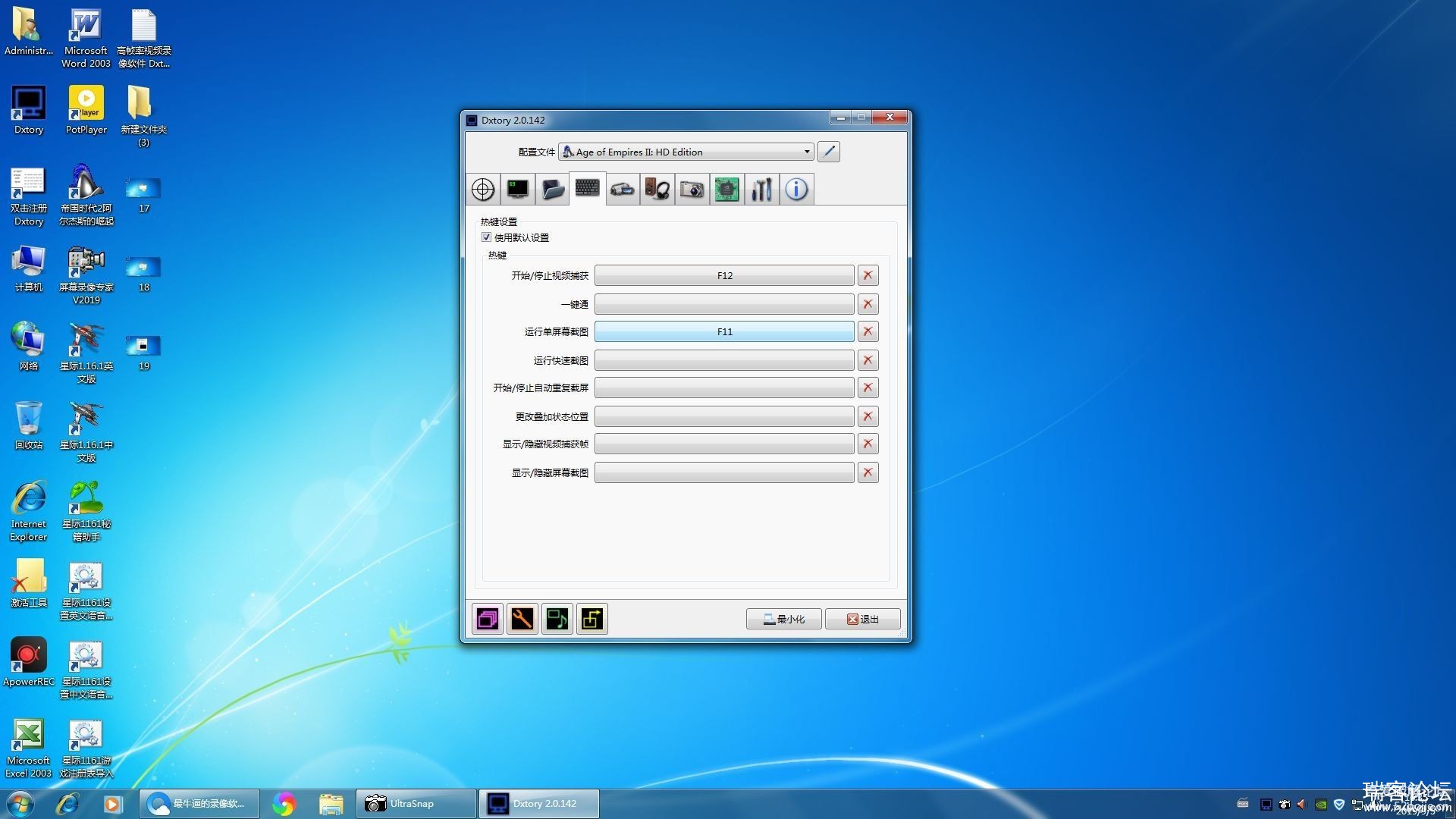Image resolution: width=1456 pixels, height=819 pixels.
Task: Click the Dxtory 2.0.142 taskbar button
Action: [538, 804]
